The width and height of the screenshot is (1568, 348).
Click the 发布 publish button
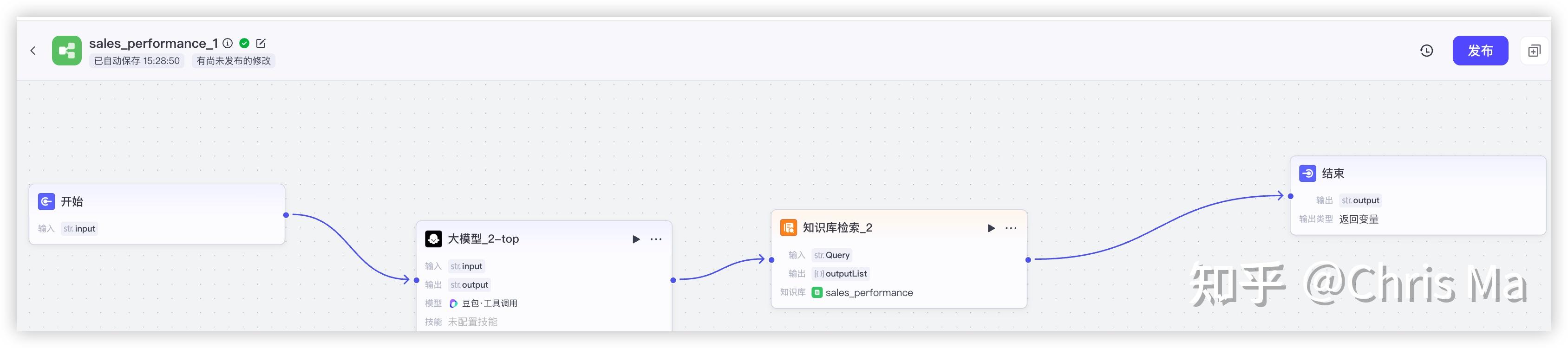click(x=1480, y=51)
